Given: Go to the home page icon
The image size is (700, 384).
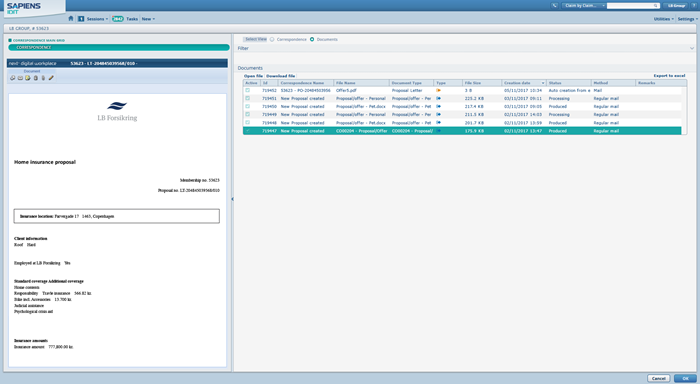Looking at the screenshot, I should pyautogui.click(x=71, y=19).
